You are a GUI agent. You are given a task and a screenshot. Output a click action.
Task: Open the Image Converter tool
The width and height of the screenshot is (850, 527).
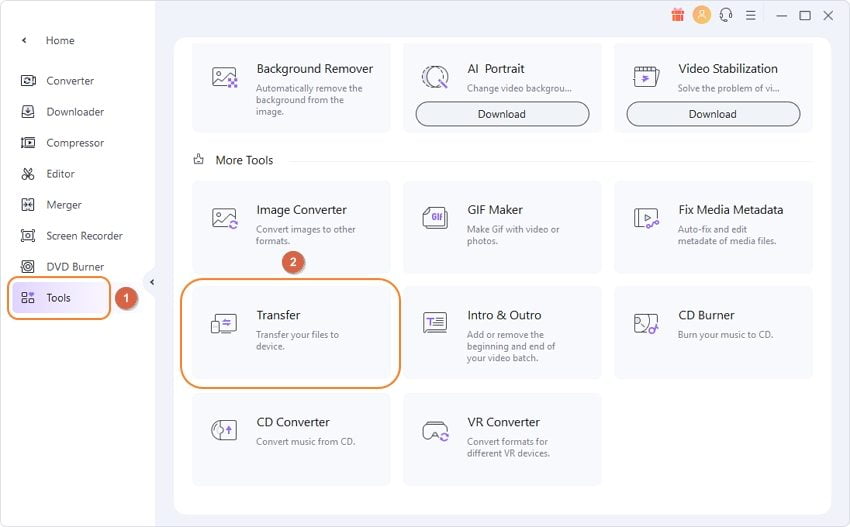(x=290, y=227)
